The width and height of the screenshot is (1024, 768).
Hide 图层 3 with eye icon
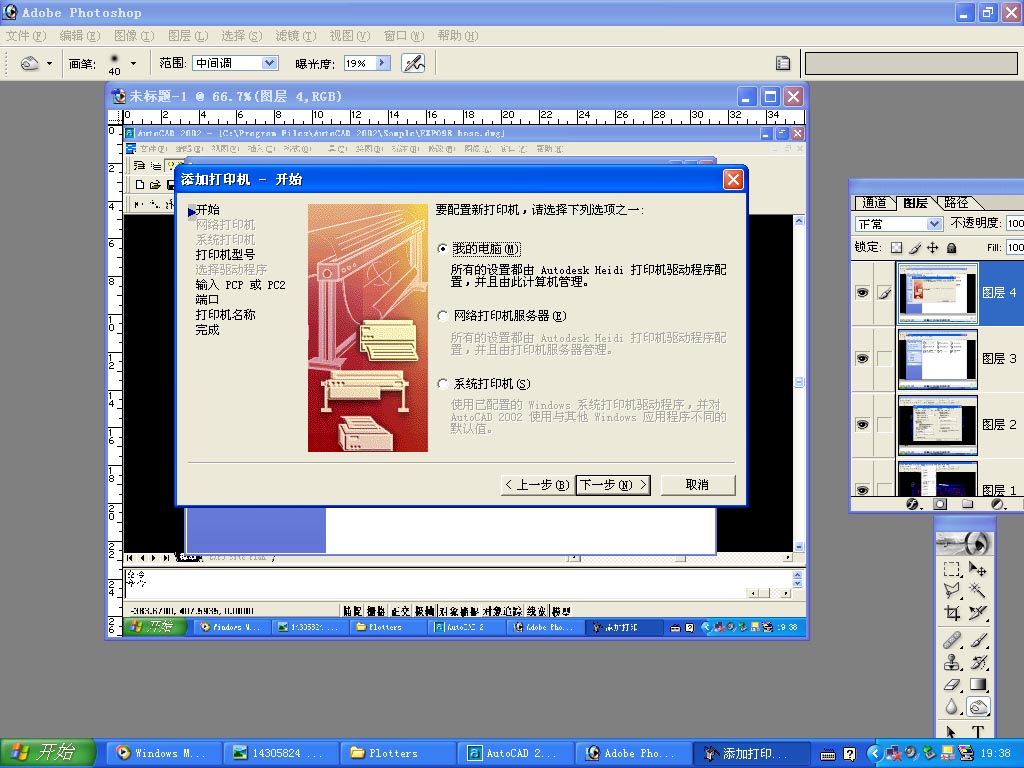point(862,359)
